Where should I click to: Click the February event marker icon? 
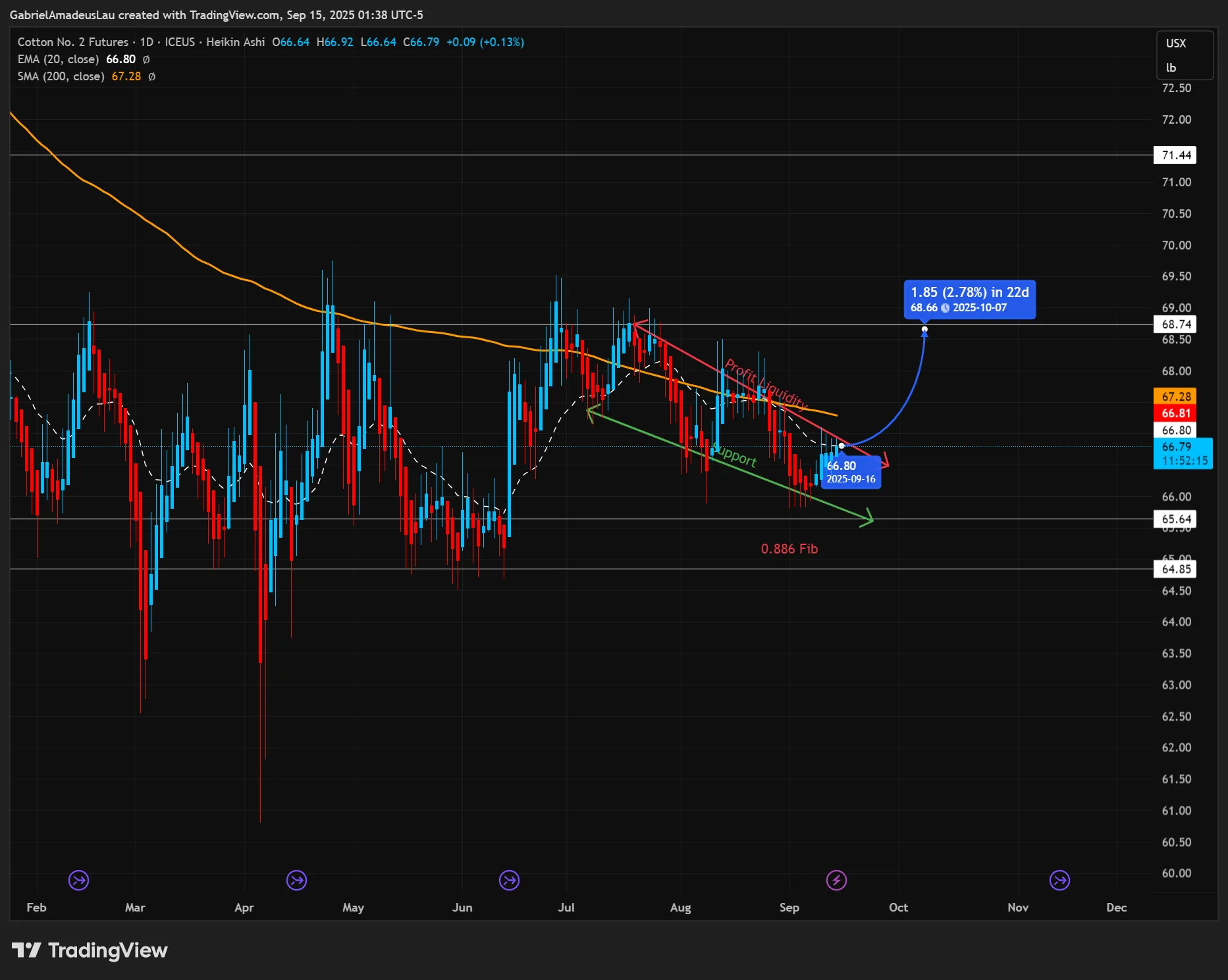(x=79, y=880)
